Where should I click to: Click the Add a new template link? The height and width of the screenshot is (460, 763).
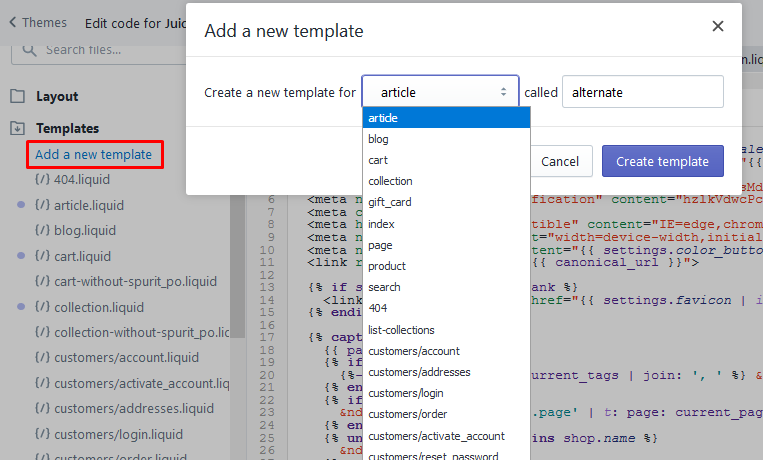pyautogui.click(x=93, y=155)
